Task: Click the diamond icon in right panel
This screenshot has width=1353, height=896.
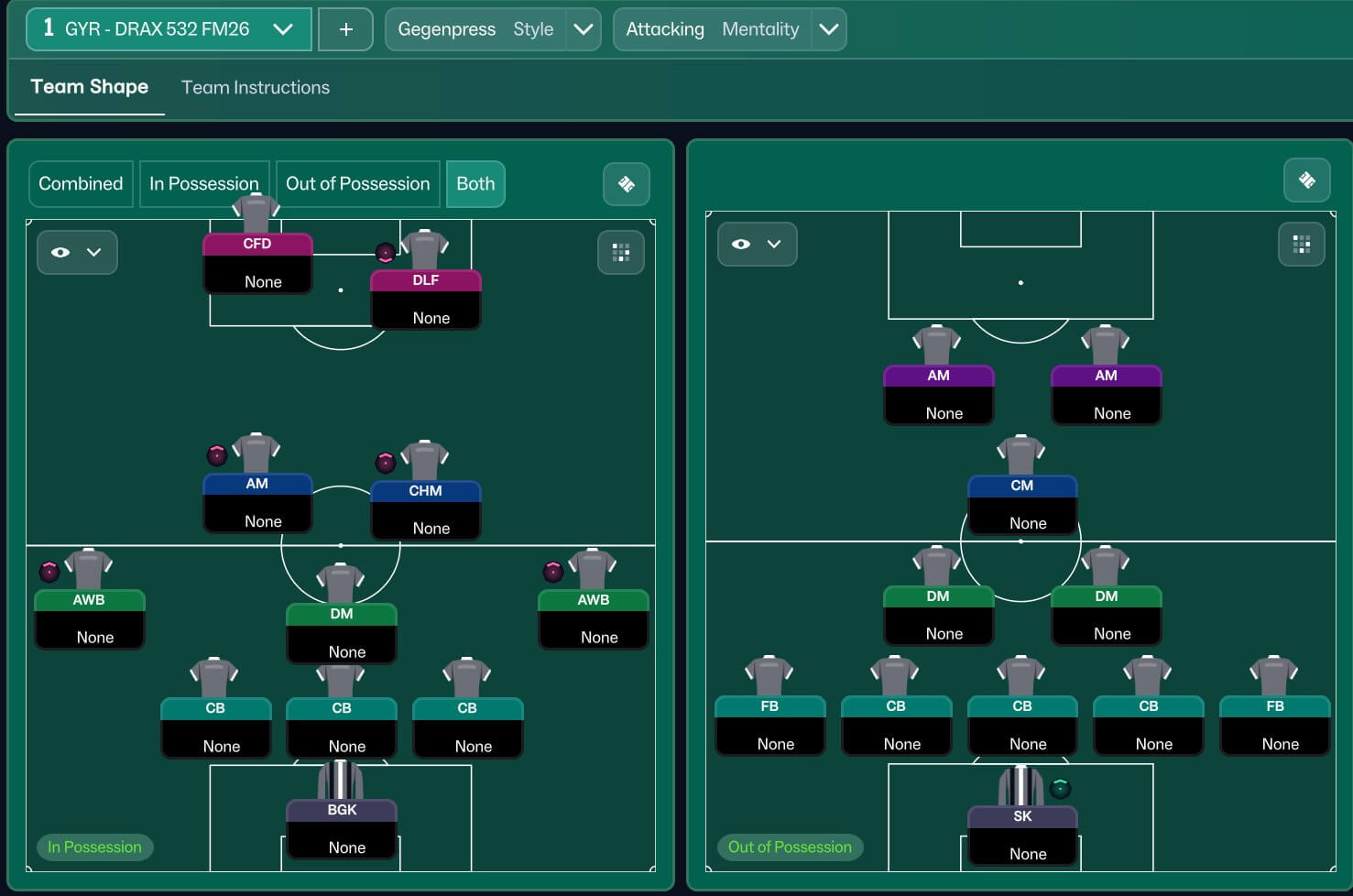Action: (1306, 180)
